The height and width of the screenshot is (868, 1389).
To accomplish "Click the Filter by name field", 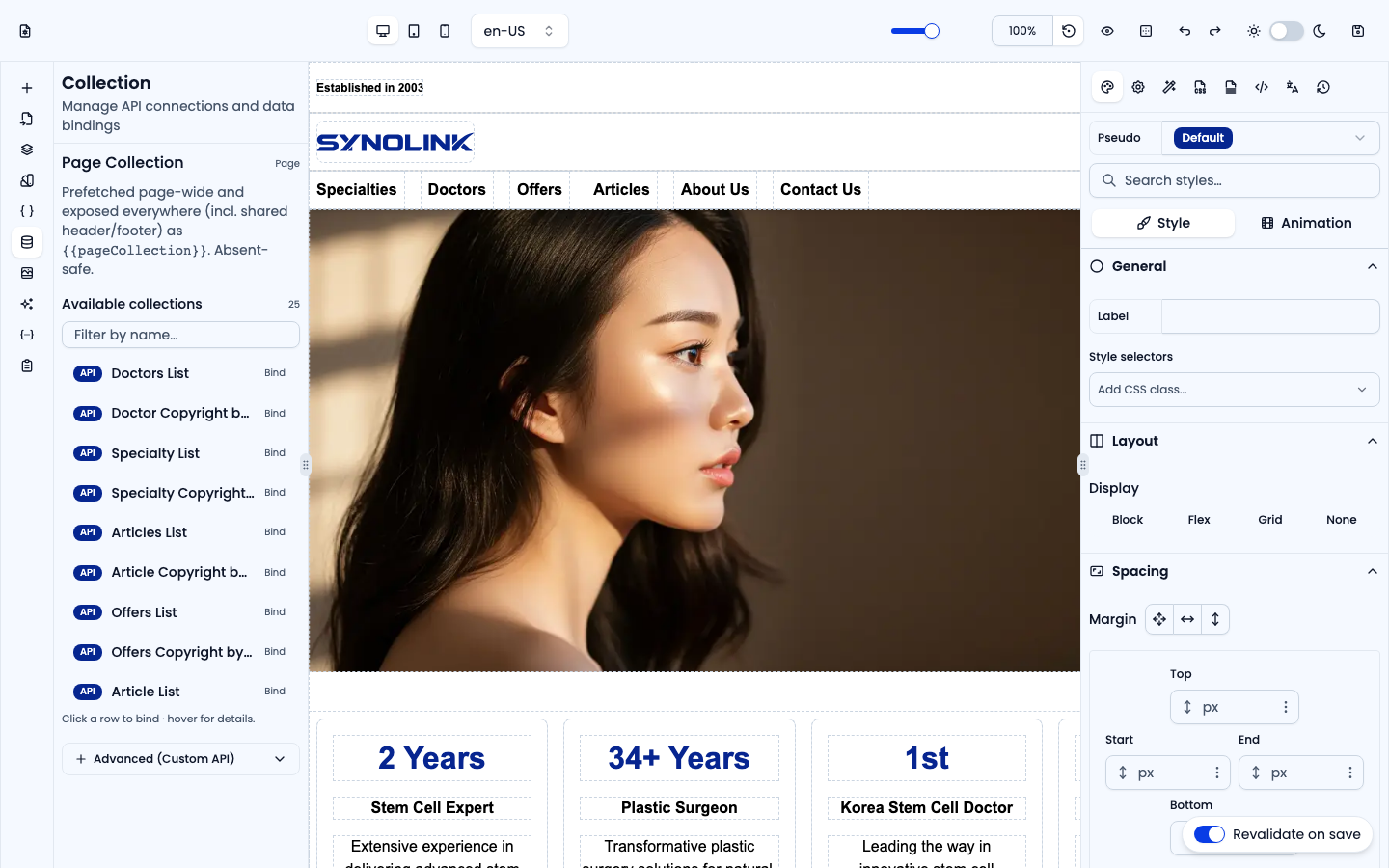I will click(x=180, y=335).
